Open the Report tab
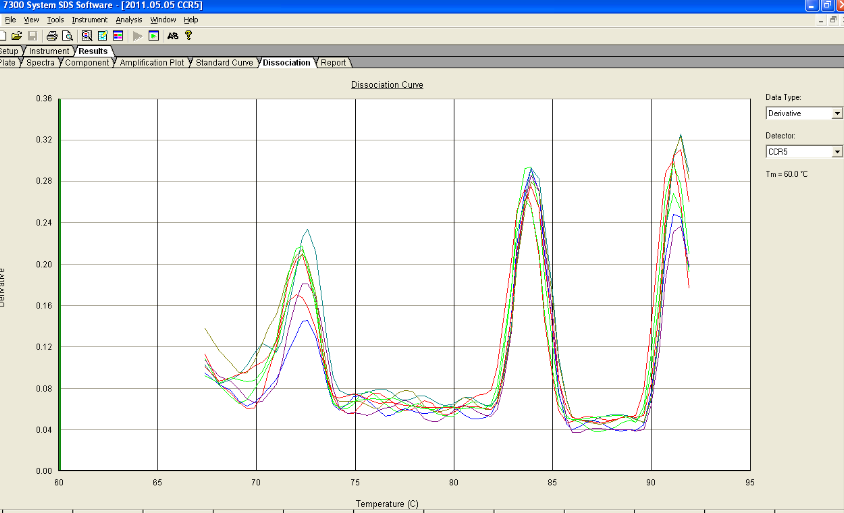 [x=333, y=63]
